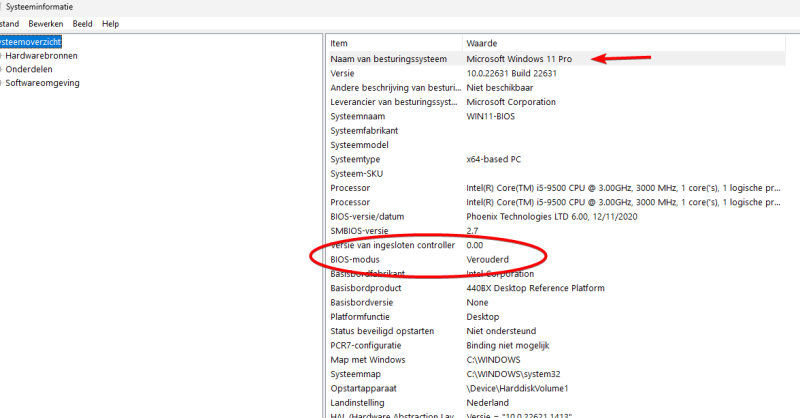
Task: Select the 'Systeemnaam' row label
Action: (x=358, y=116)
